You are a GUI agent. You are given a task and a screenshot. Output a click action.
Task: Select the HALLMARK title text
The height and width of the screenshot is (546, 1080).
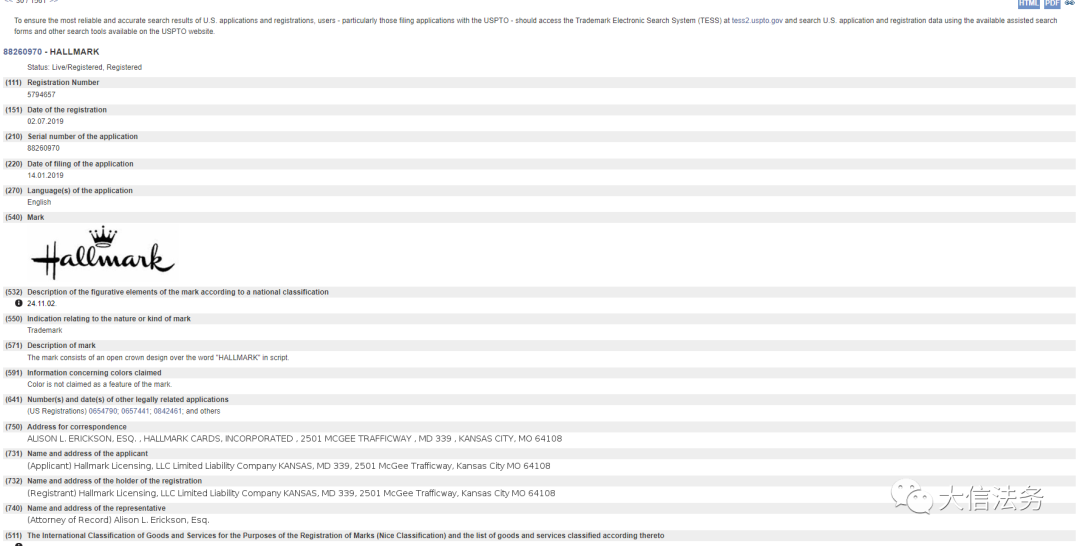(x=74, y=52)
